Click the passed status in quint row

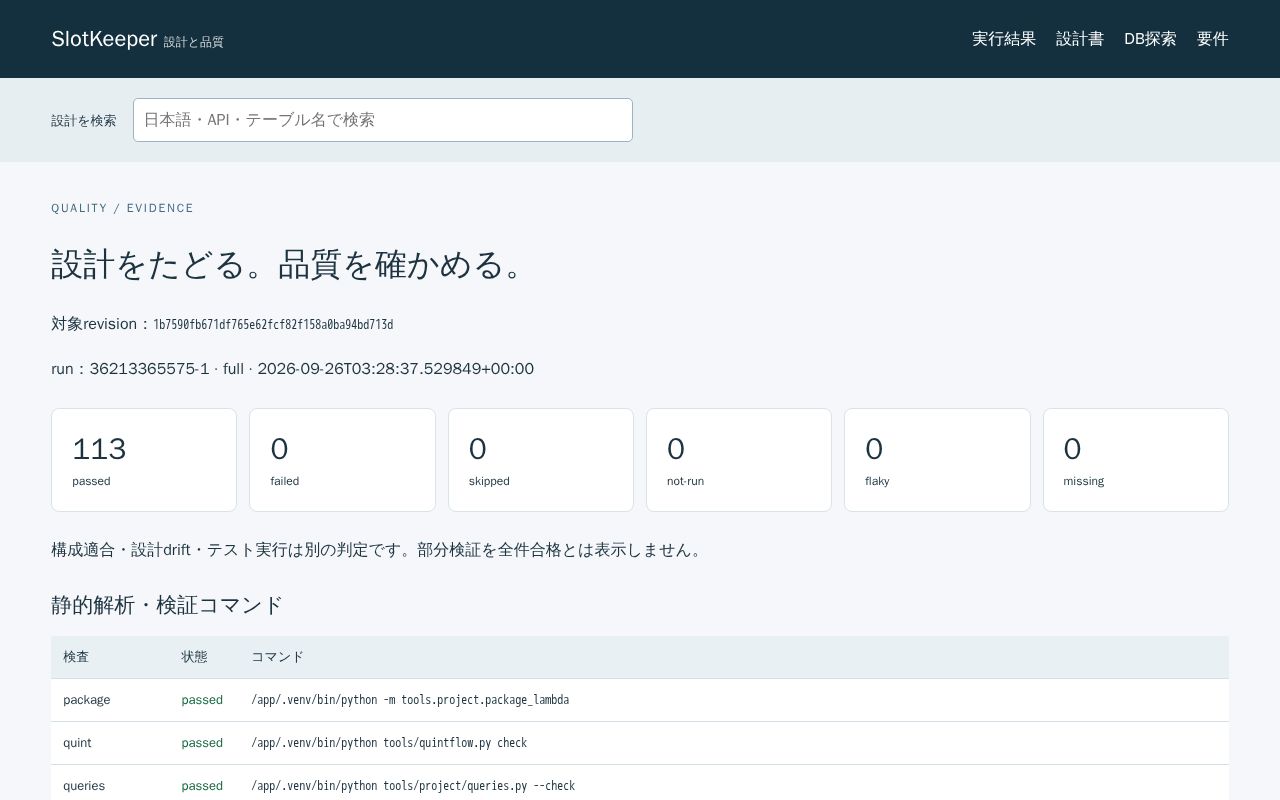tap(202, 743)
